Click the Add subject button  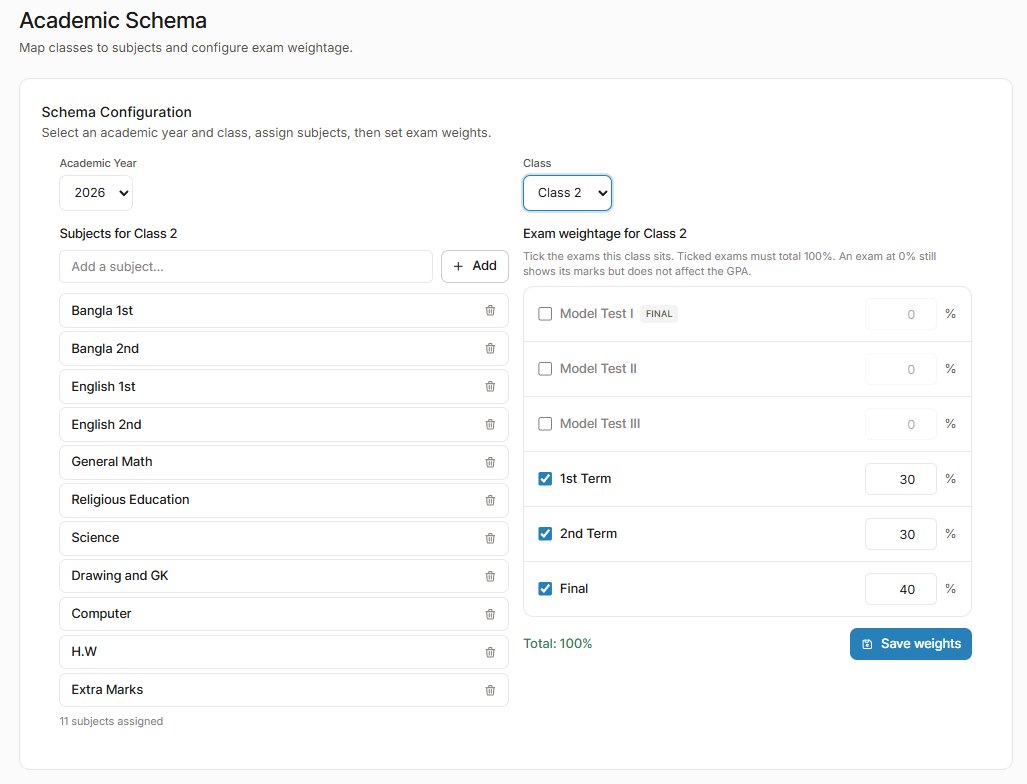(x=475, y=266)
